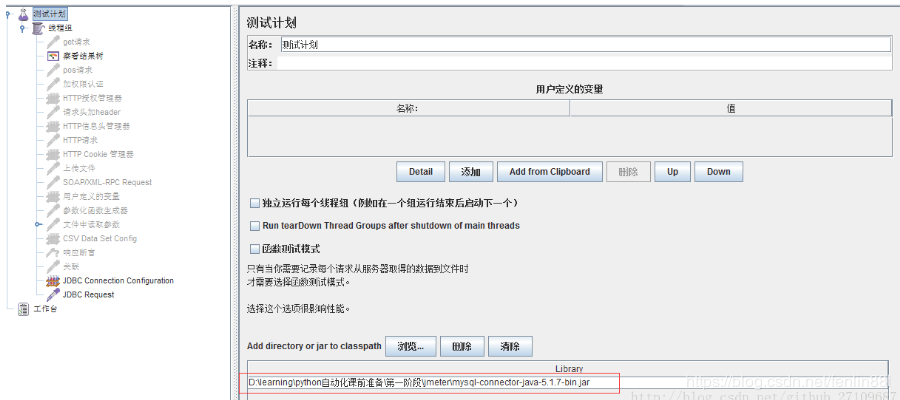Click the 线程组 thread spool icon
This screenshot has width=900, height=400.
38,28
